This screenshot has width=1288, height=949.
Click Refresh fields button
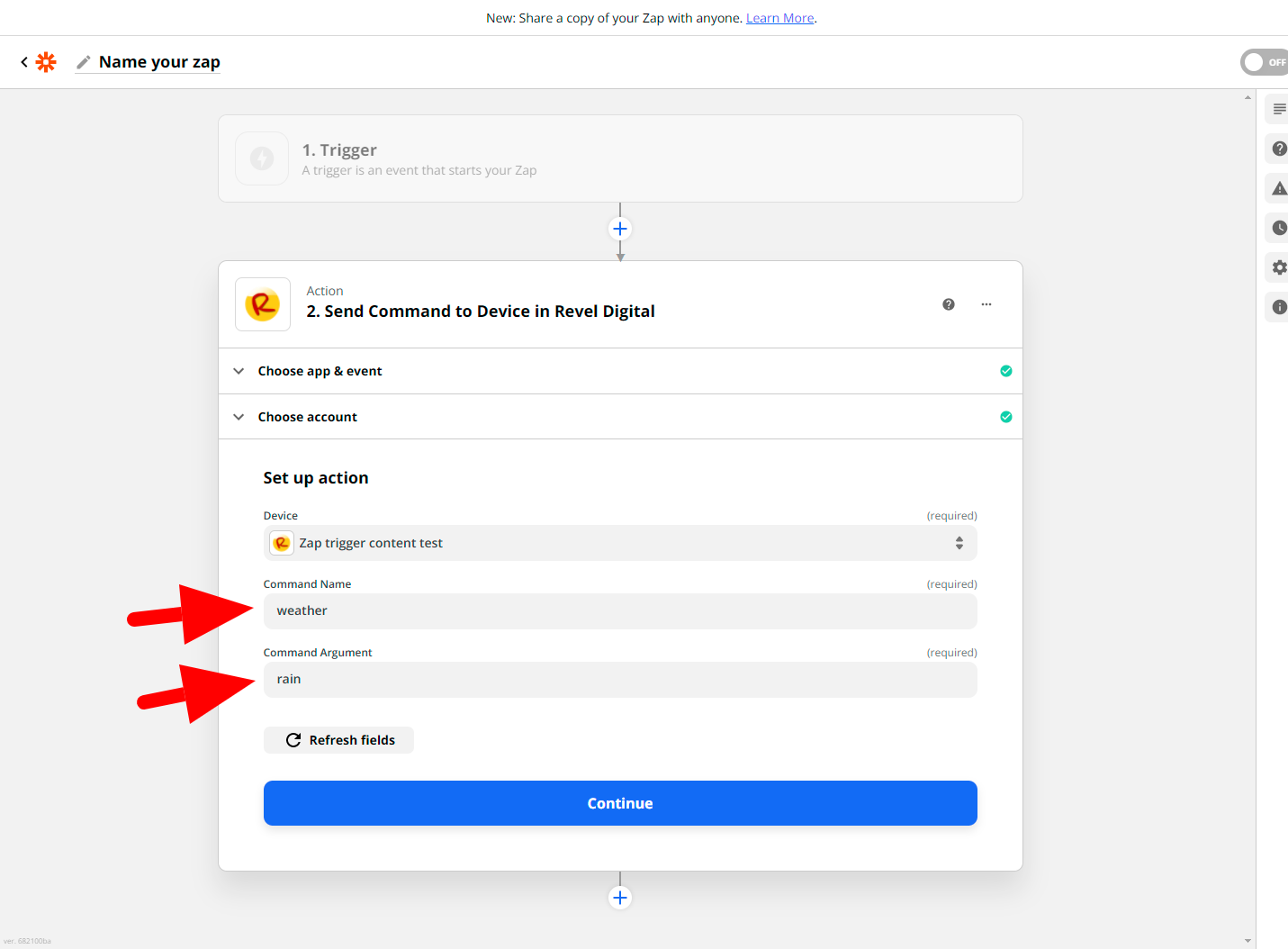click(x=338, y=740)
